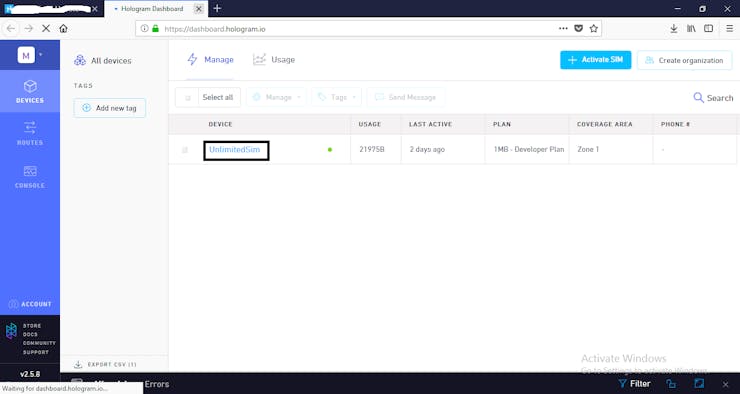Tick the Select all checkbox
Image resolution: width=740 pixels, height=394 pixels.
point(188,98)
